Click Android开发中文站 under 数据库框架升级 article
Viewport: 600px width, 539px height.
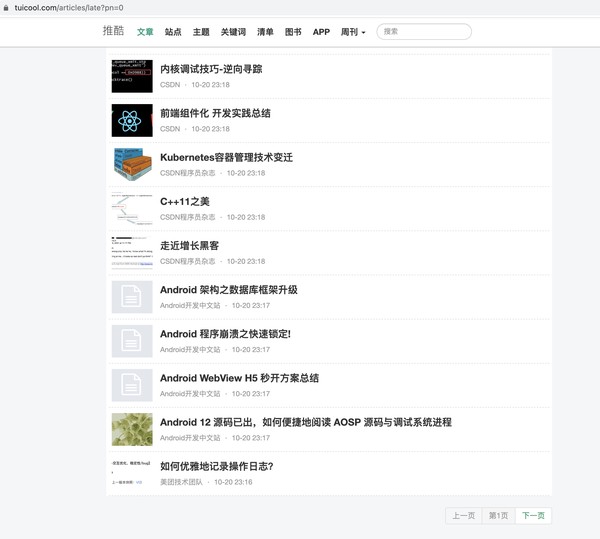[x=190, y=305]
